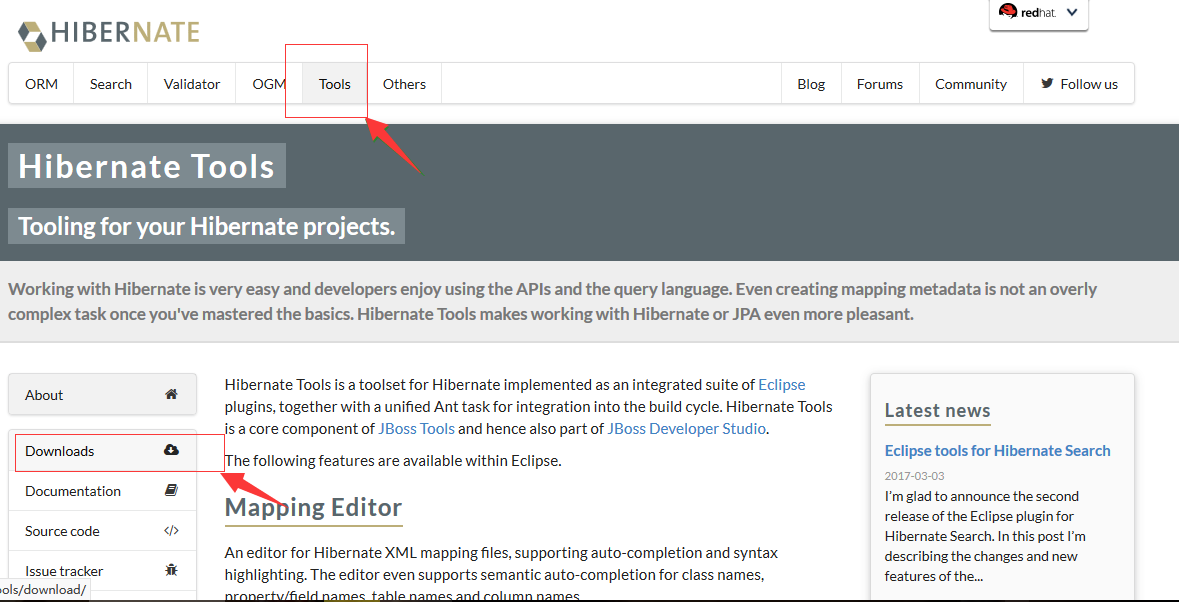Click the cloud download icon beside Downloads
This screenshot has width=1179, height=602.
[171, 450]
